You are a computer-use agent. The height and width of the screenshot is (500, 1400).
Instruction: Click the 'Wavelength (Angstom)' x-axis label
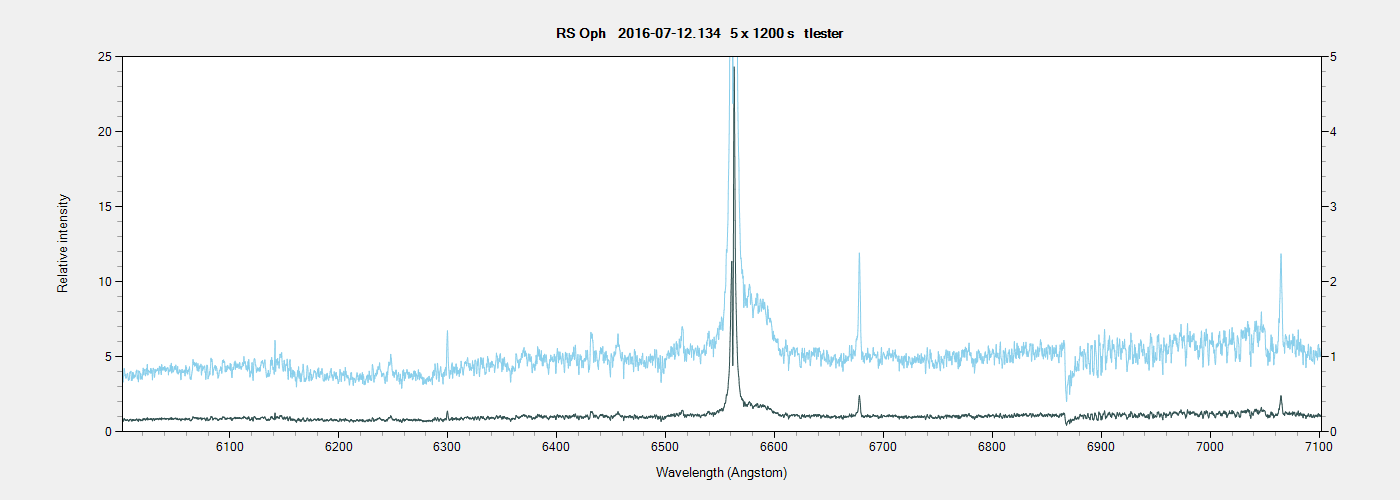[721, 472]
